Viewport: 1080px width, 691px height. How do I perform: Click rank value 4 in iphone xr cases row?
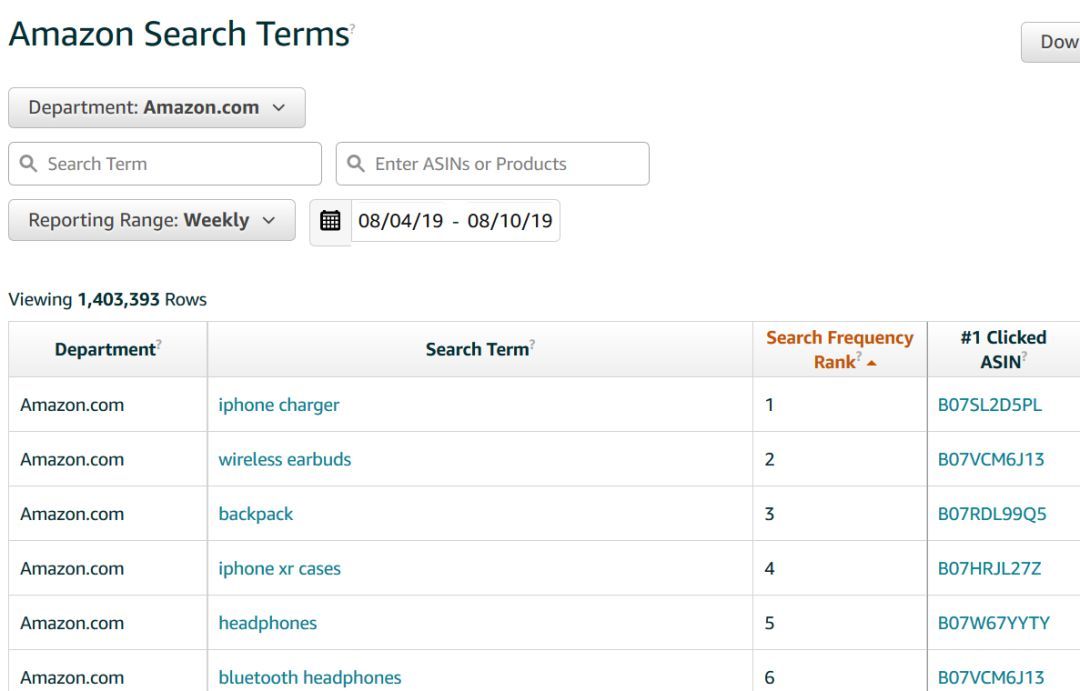point(769,568)
